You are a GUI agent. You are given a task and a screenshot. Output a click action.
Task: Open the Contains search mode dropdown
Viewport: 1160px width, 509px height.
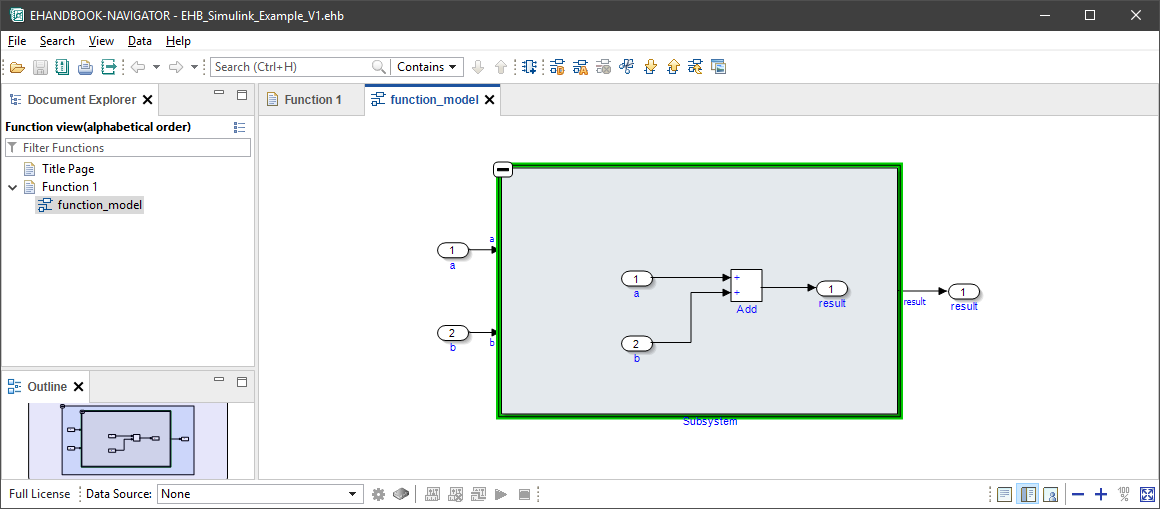427,67
